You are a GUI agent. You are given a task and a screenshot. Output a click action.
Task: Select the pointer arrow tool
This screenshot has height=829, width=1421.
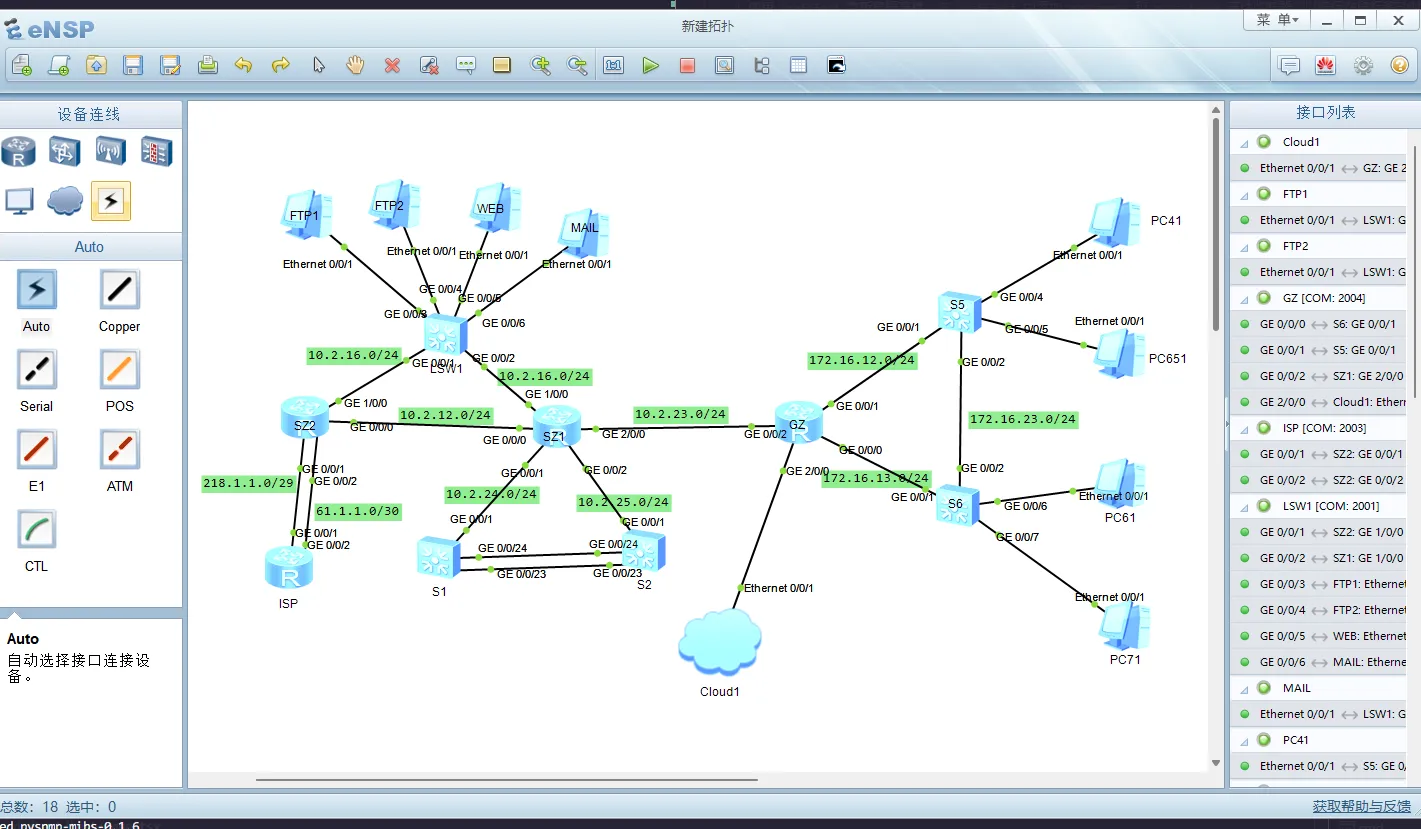318,66
